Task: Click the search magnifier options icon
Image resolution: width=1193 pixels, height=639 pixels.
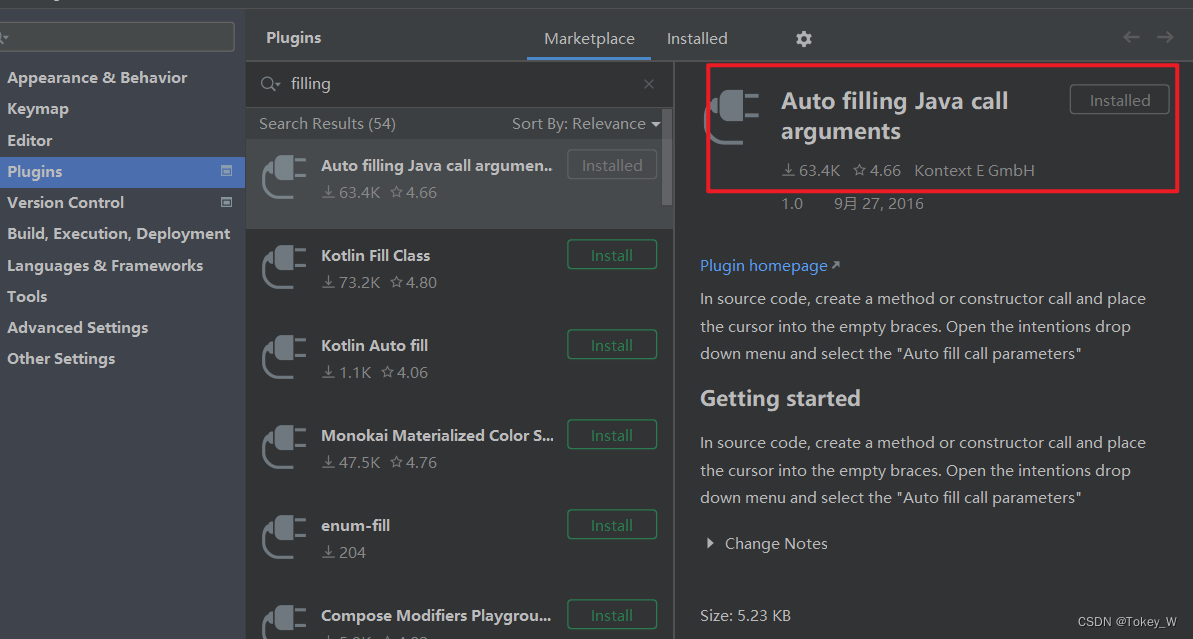Action: (x=270, y=84)
